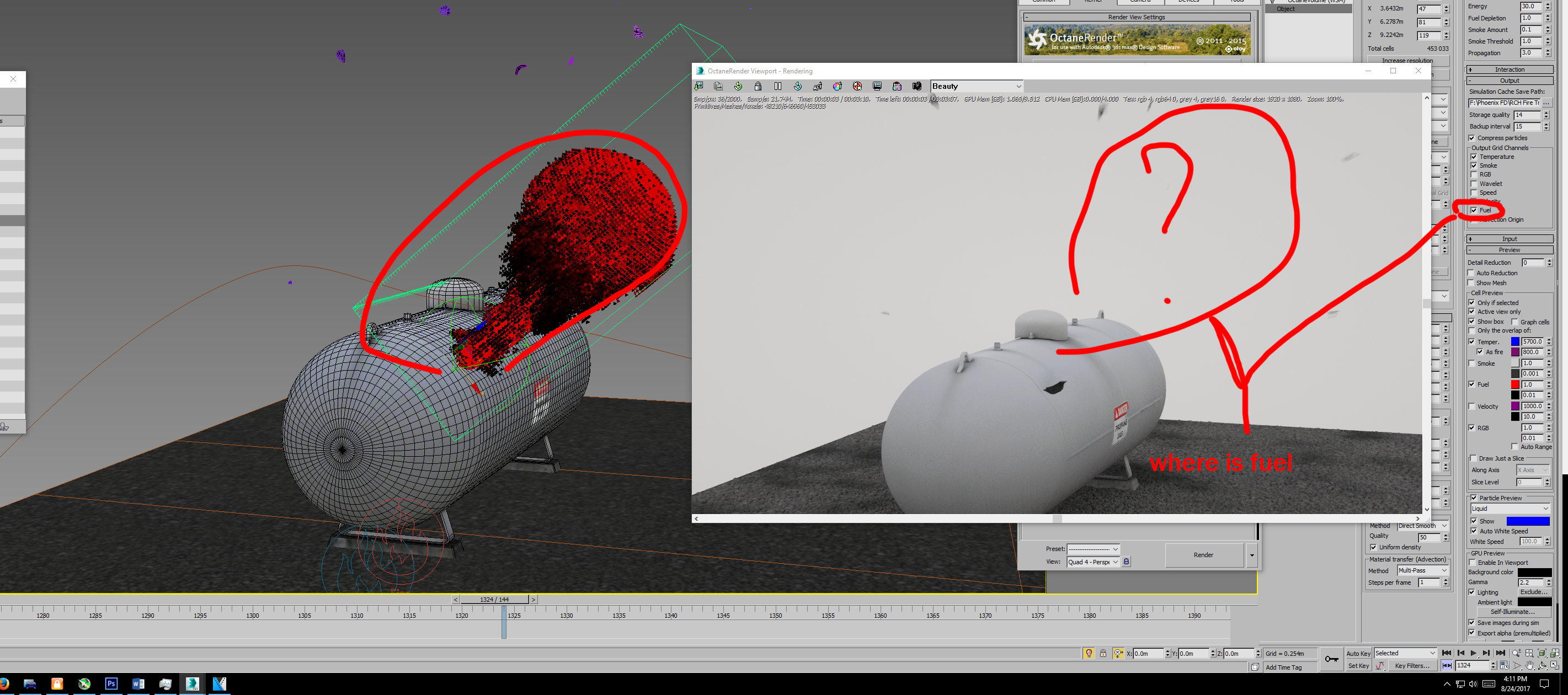This screenshot has width=1568, height=695.
Task: Expand the Interaction rollout
Action: tap(1509, 69)
